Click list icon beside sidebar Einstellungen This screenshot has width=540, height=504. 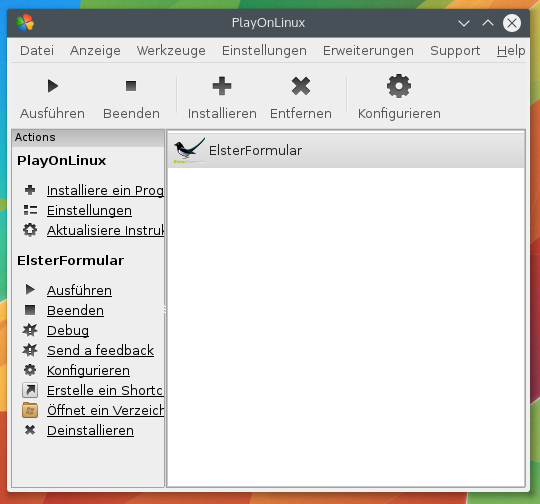click(x=30, y=210)
